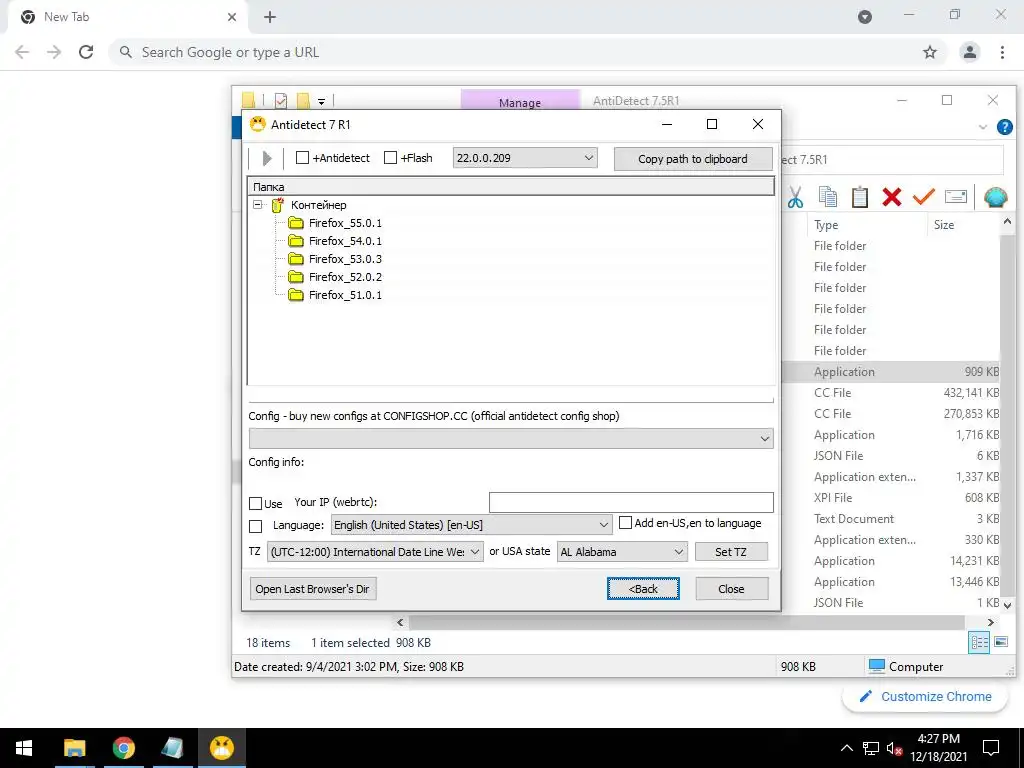The height and width of the screenshot is (768, 1024).
Task: Open the Config selection dropdown
Action: 511,438
